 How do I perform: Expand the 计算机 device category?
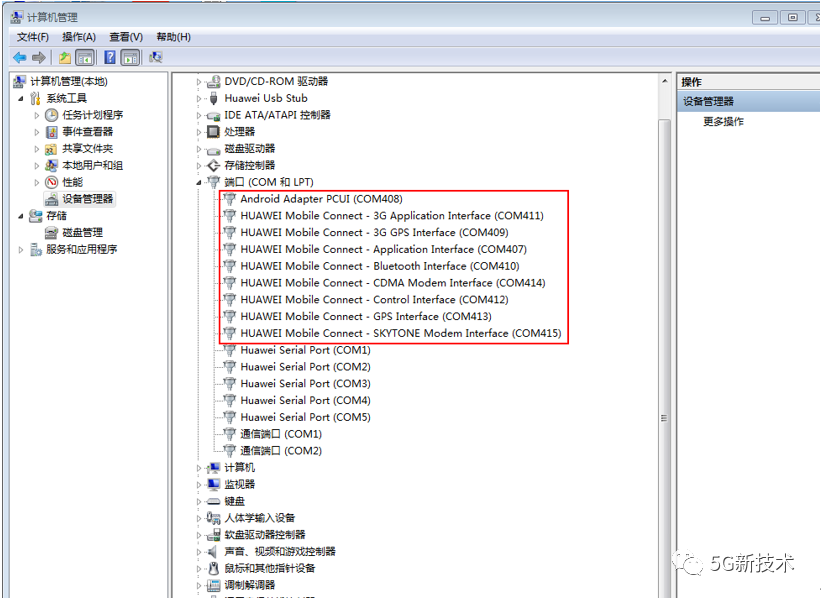tap(199, 468)
